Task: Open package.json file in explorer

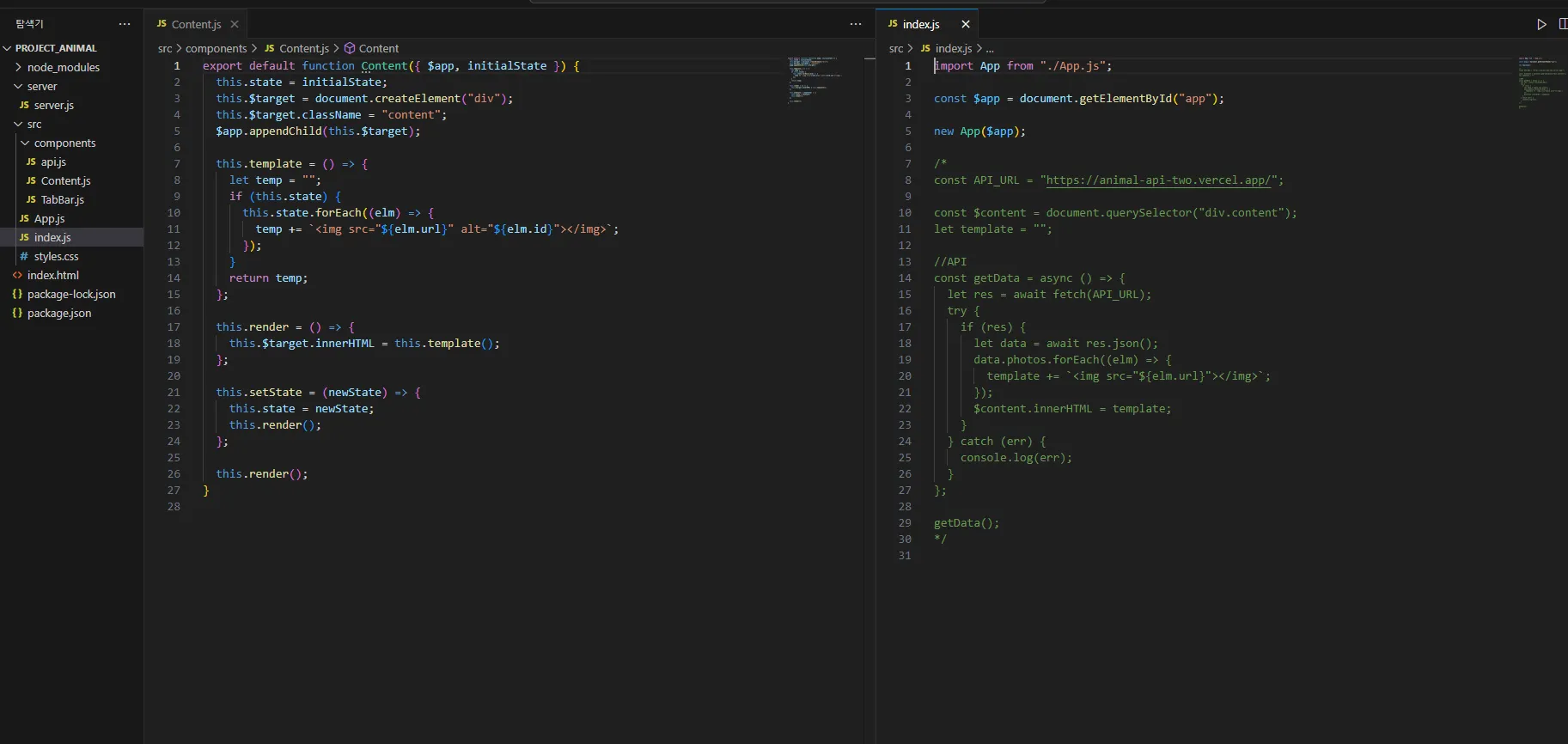Action: tap(59, 313)
